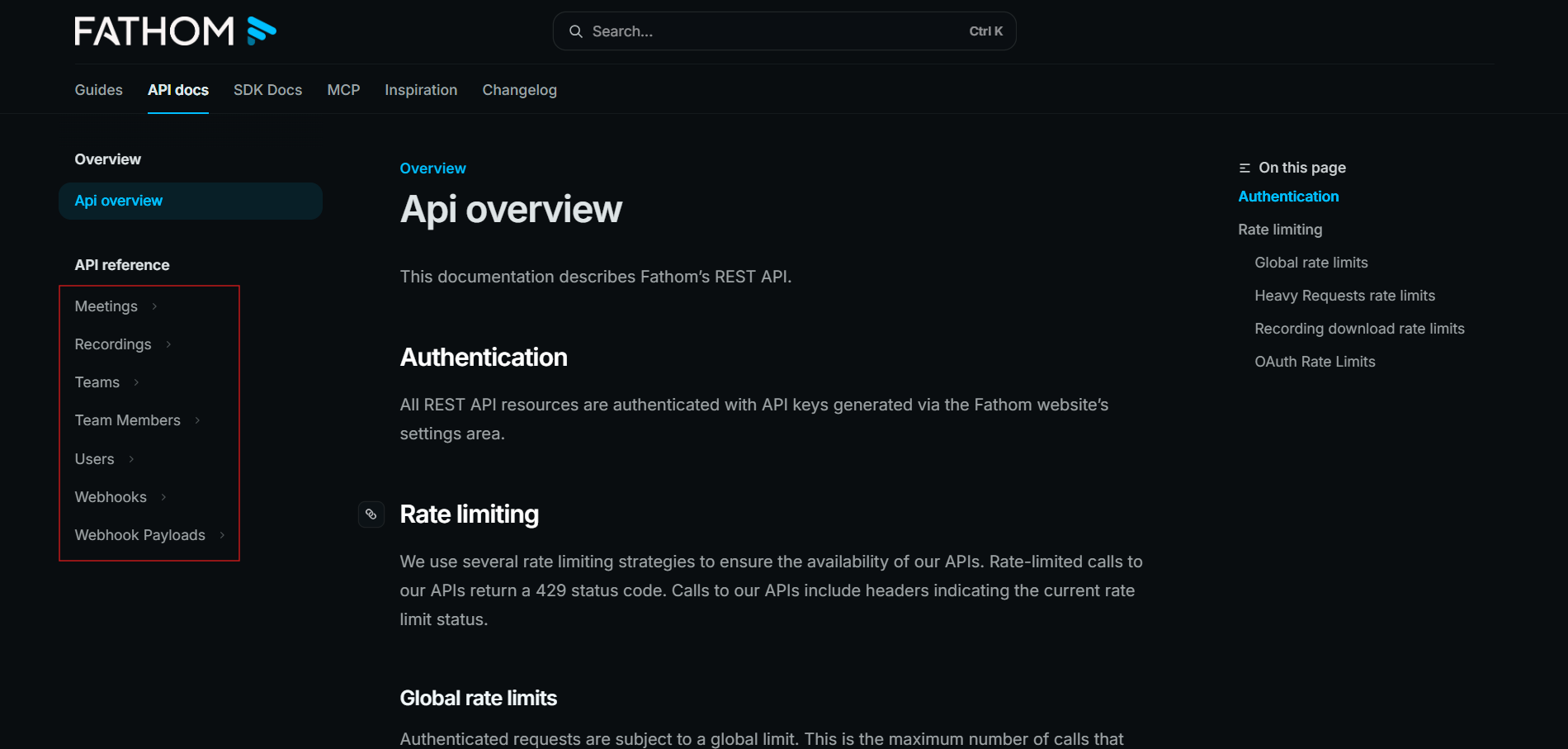
Task: Open Users reference section
Action: tap(95, 459)
